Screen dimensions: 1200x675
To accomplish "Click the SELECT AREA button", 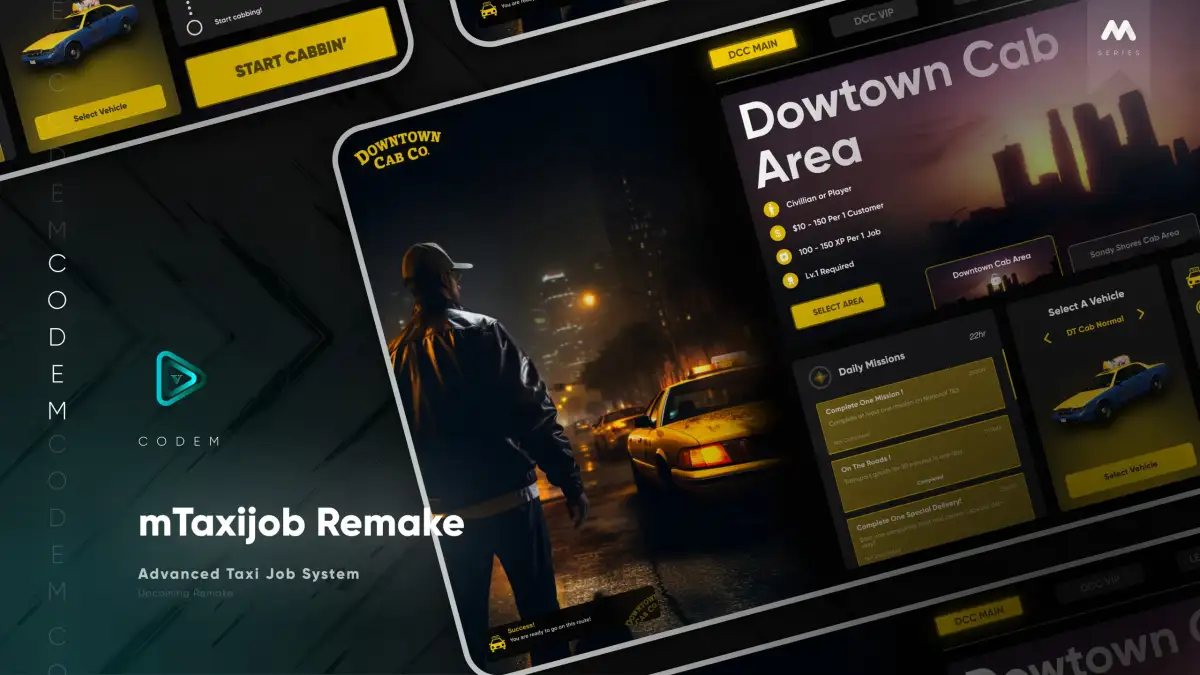I will pyautogui.click(x=838, y=306).
